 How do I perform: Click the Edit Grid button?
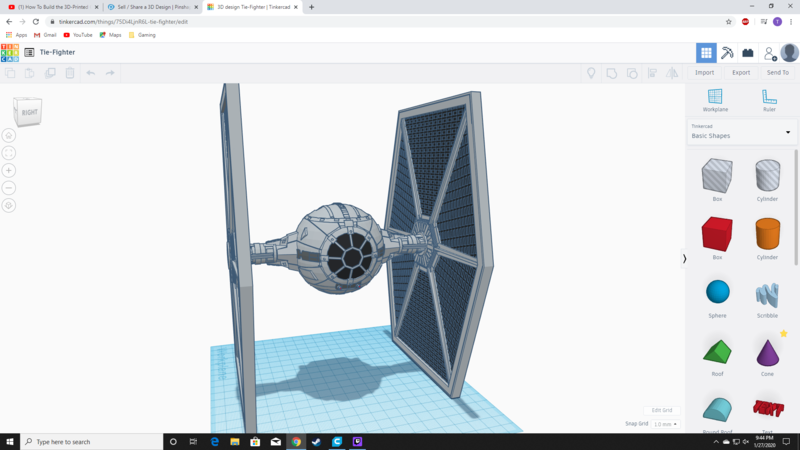(x=662, y=410)
